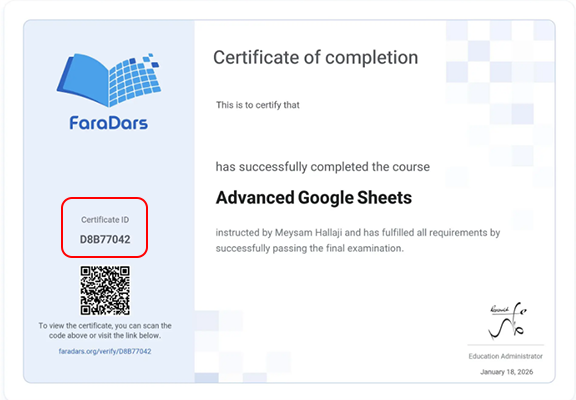
Task: Click the This is to certify that text
Action: 258,105
